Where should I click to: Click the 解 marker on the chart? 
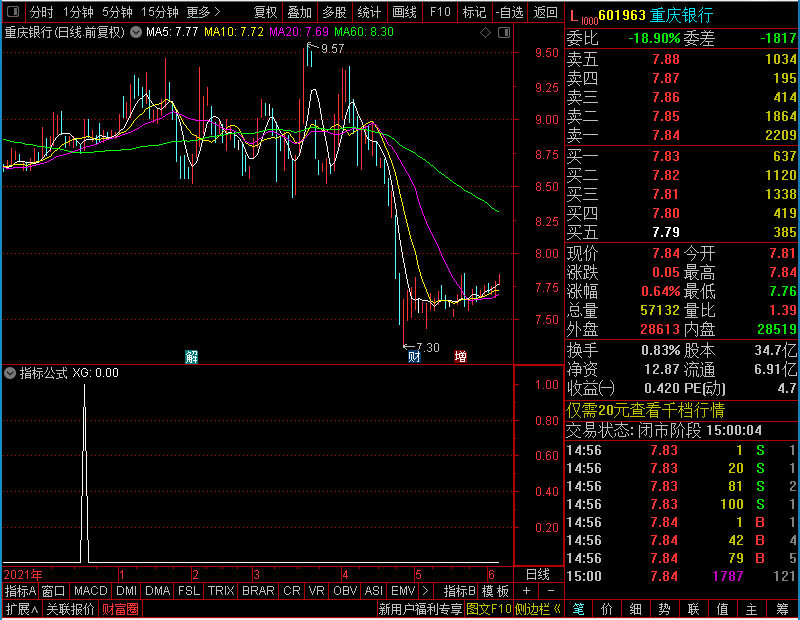click(x=191, y=357)
